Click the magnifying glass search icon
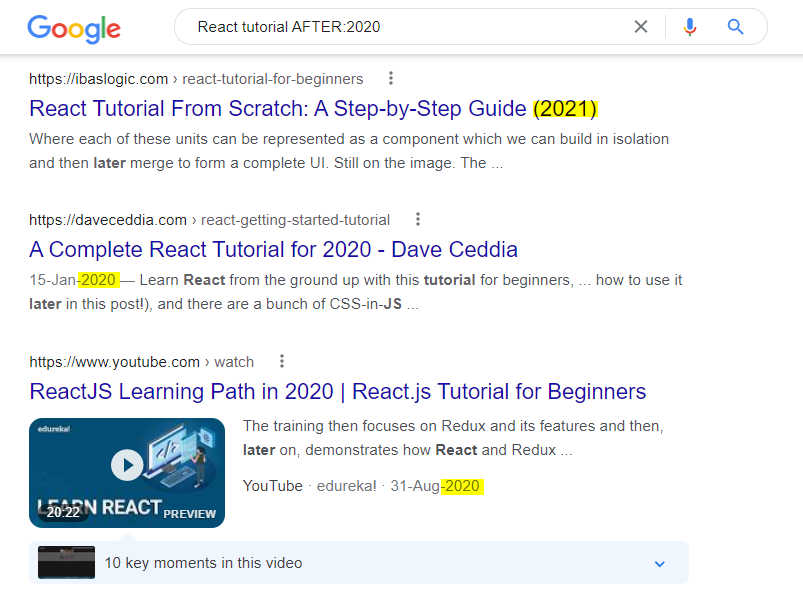The width and height of the screenshot is (803, 590). (735, 27)
